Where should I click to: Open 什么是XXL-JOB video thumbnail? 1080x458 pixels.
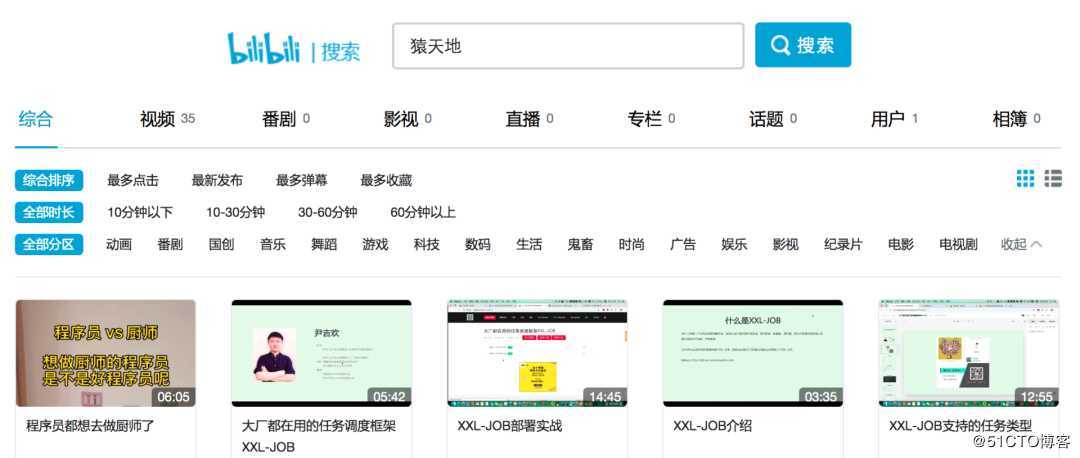[x=753, y=353]
